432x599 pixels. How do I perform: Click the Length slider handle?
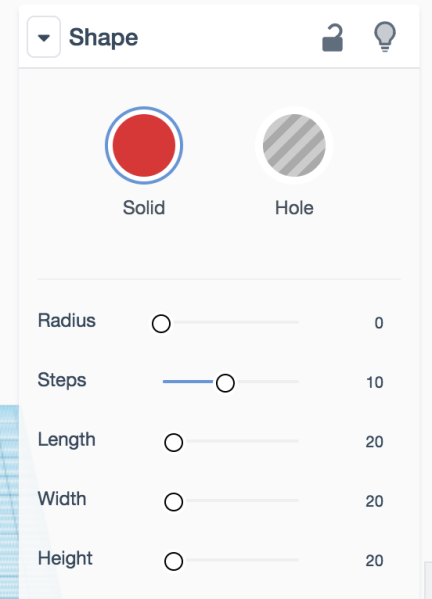point(174,443)
